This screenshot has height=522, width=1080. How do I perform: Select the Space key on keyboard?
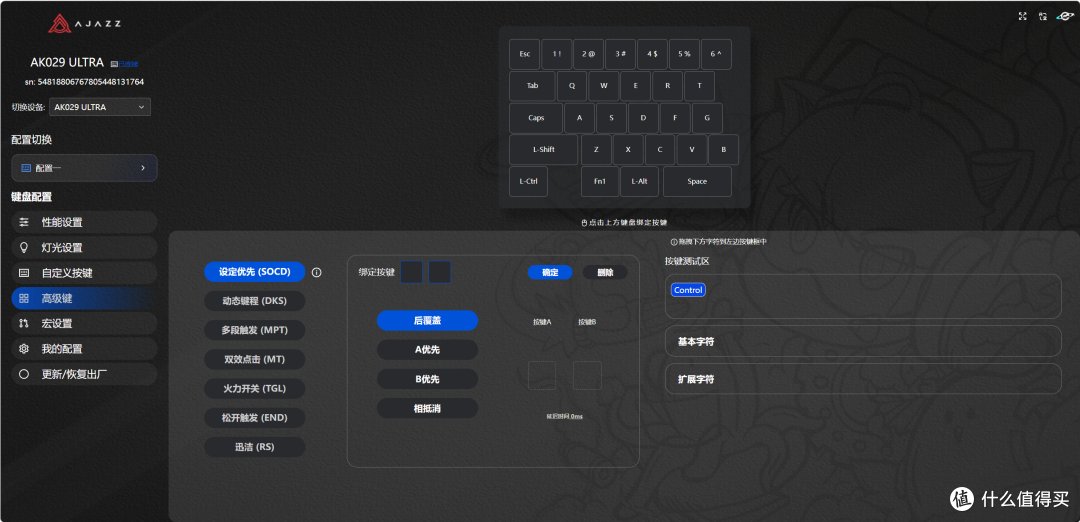tap(697, 181)
